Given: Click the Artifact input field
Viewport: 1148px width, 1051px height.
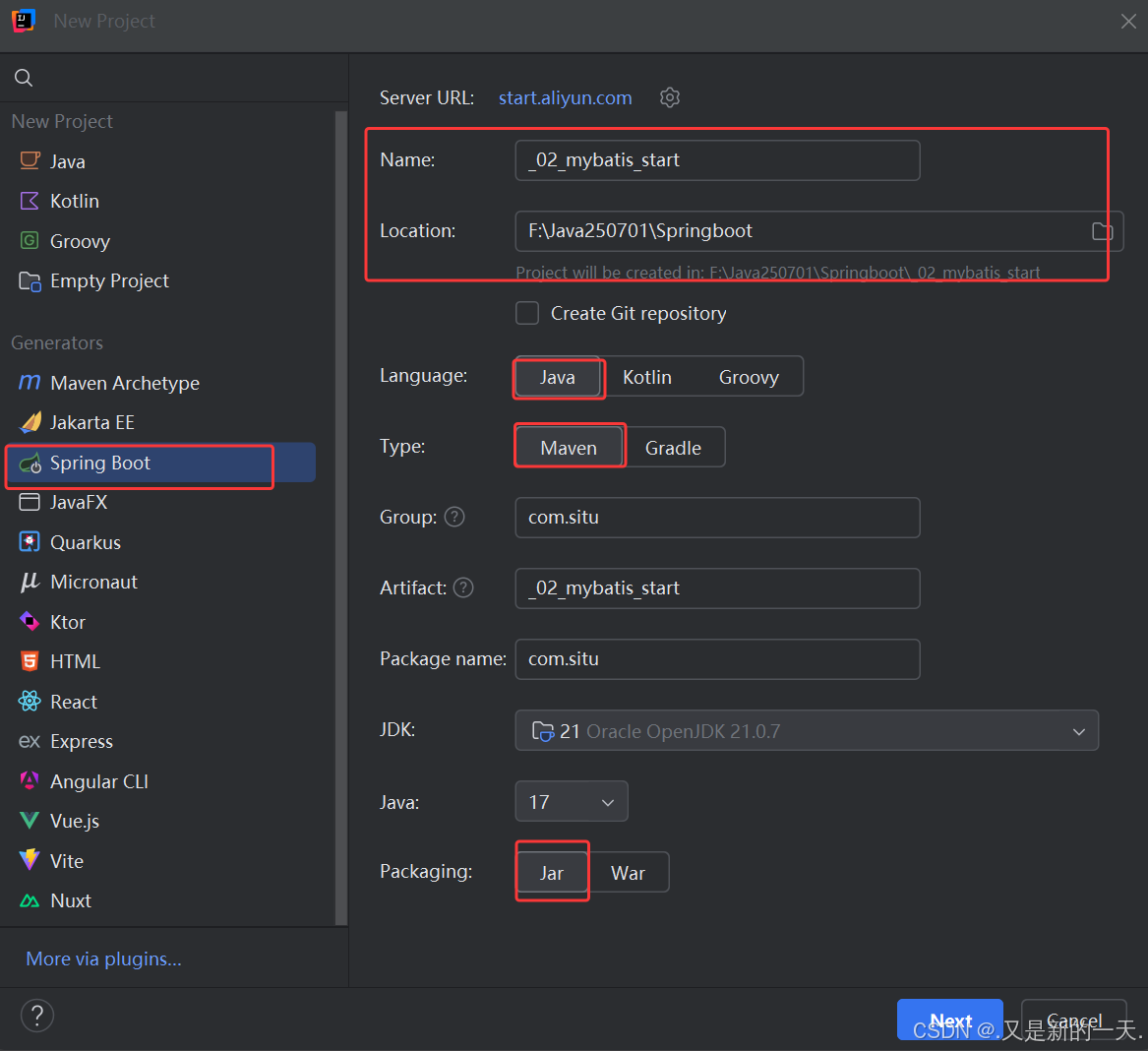Looking at the screenshot, I should pos(717,588).
